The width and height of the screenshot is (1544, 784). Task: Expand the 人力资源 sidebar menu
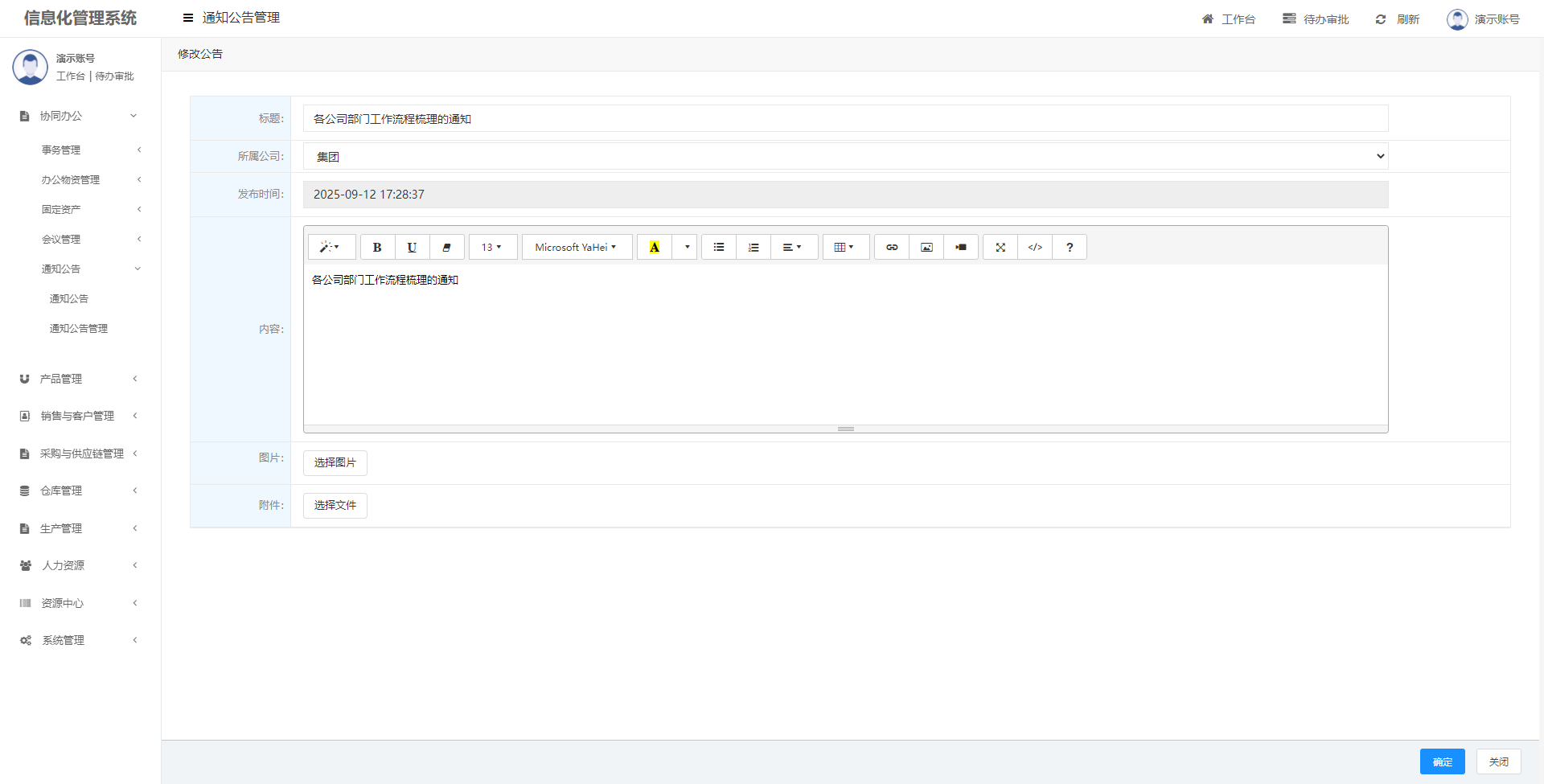(x=64, y=566)
